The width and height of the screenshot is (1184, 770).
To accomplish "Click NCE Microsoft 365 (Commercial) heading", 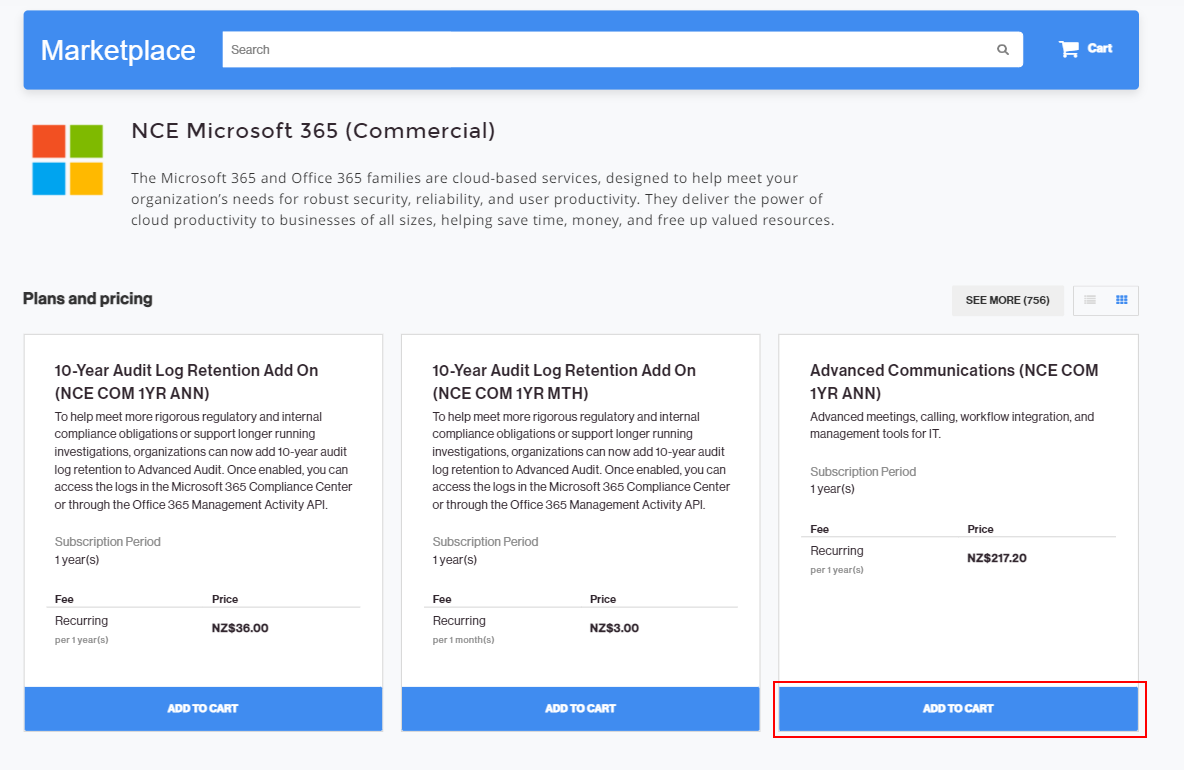I will 313,131.
